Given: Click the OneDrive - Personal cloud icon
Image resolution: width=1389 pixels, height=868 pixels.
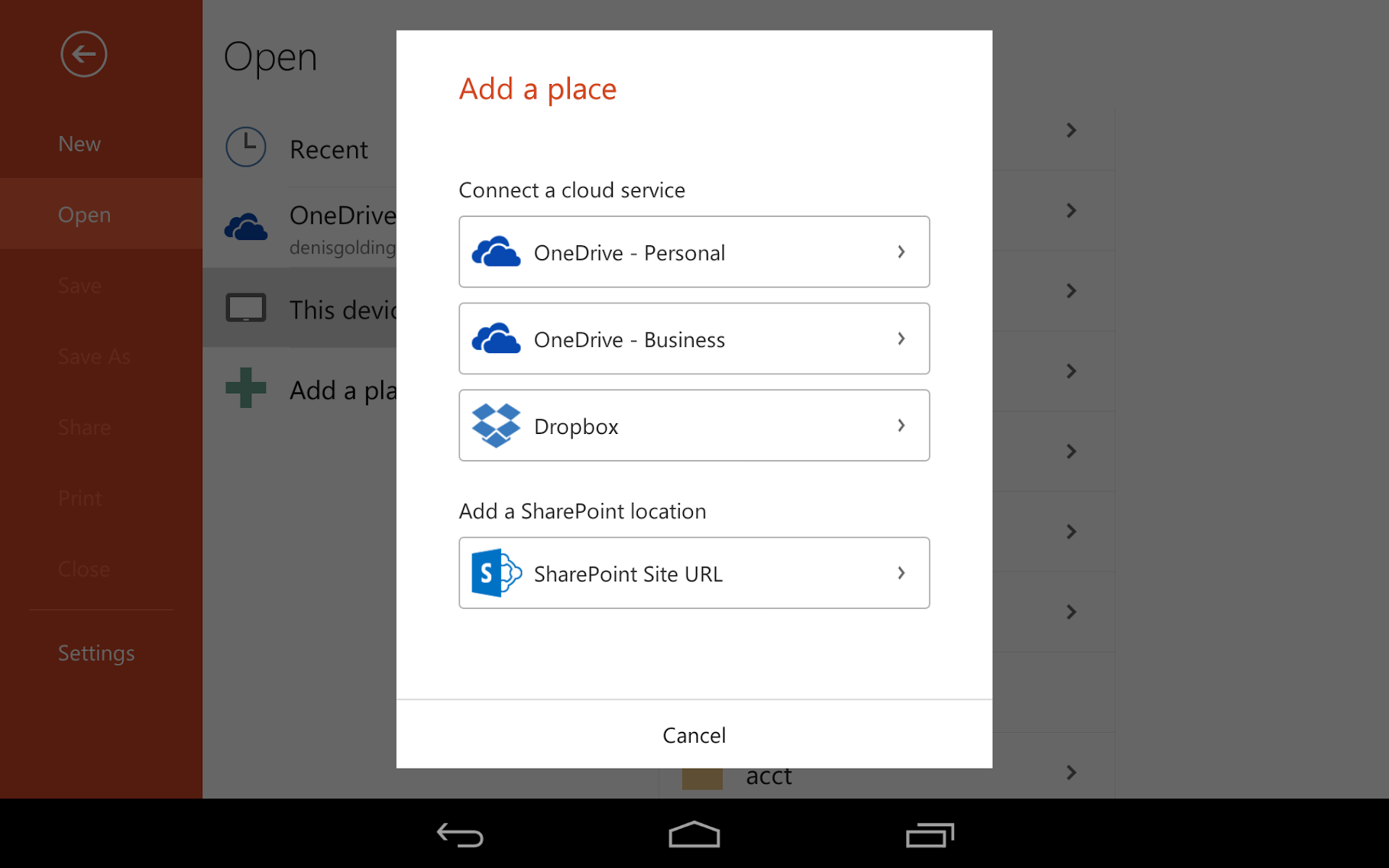Looking at the screenshot, I should tap(496, 252).
